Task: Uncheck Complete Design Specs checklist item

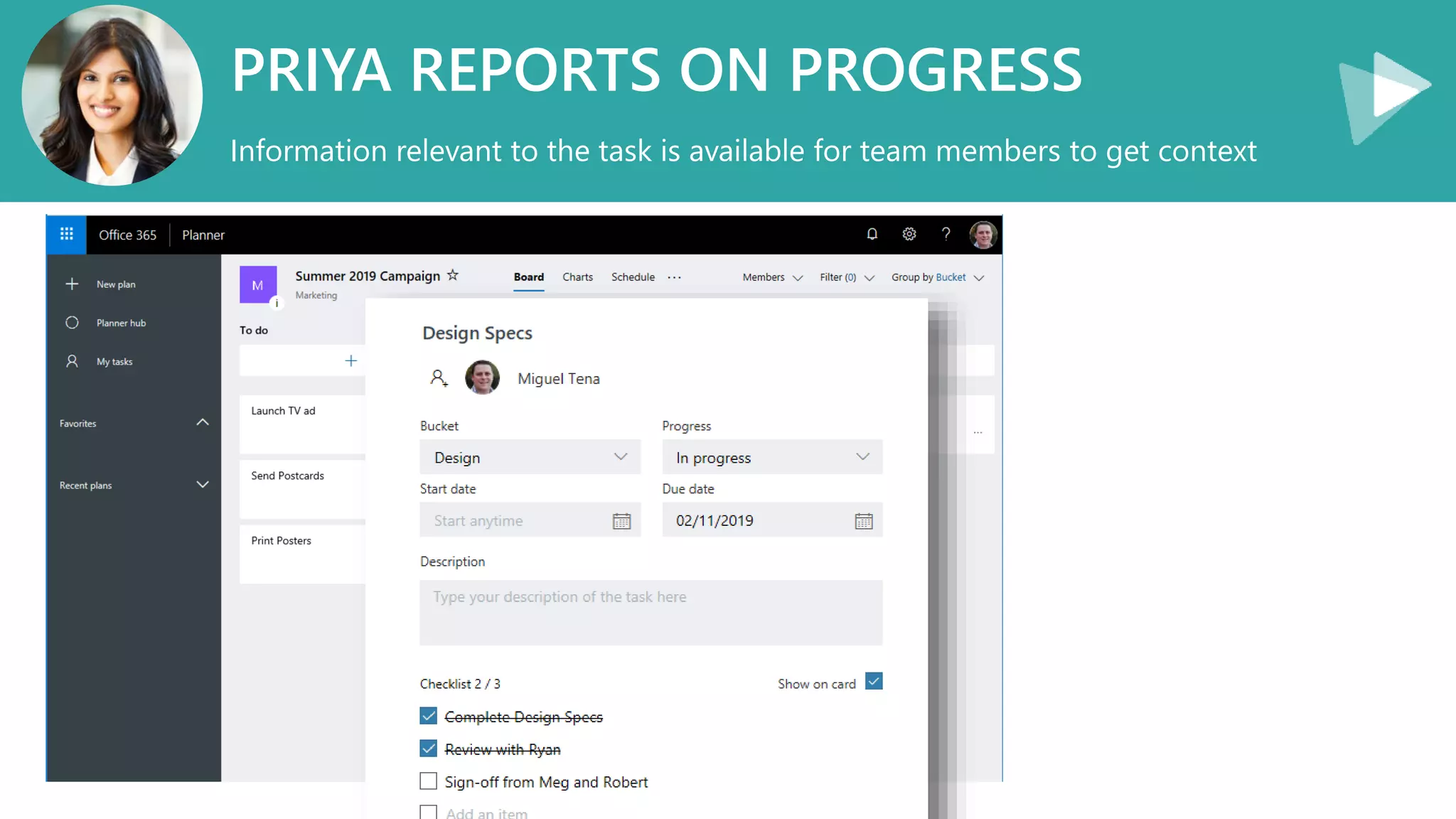Action: tap(428, 716)
